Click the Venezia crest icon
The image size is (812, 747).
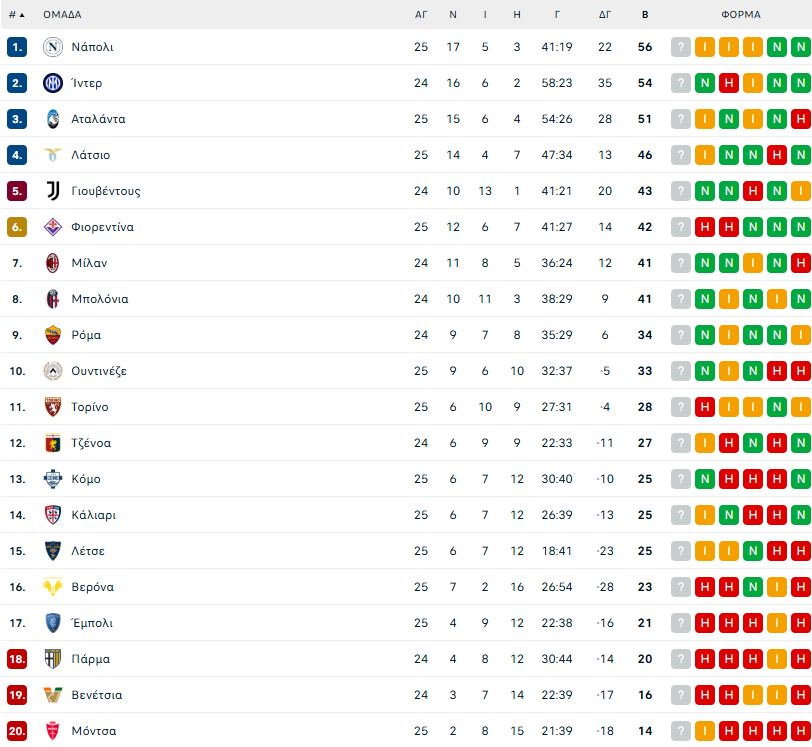[x=53, y=695]
